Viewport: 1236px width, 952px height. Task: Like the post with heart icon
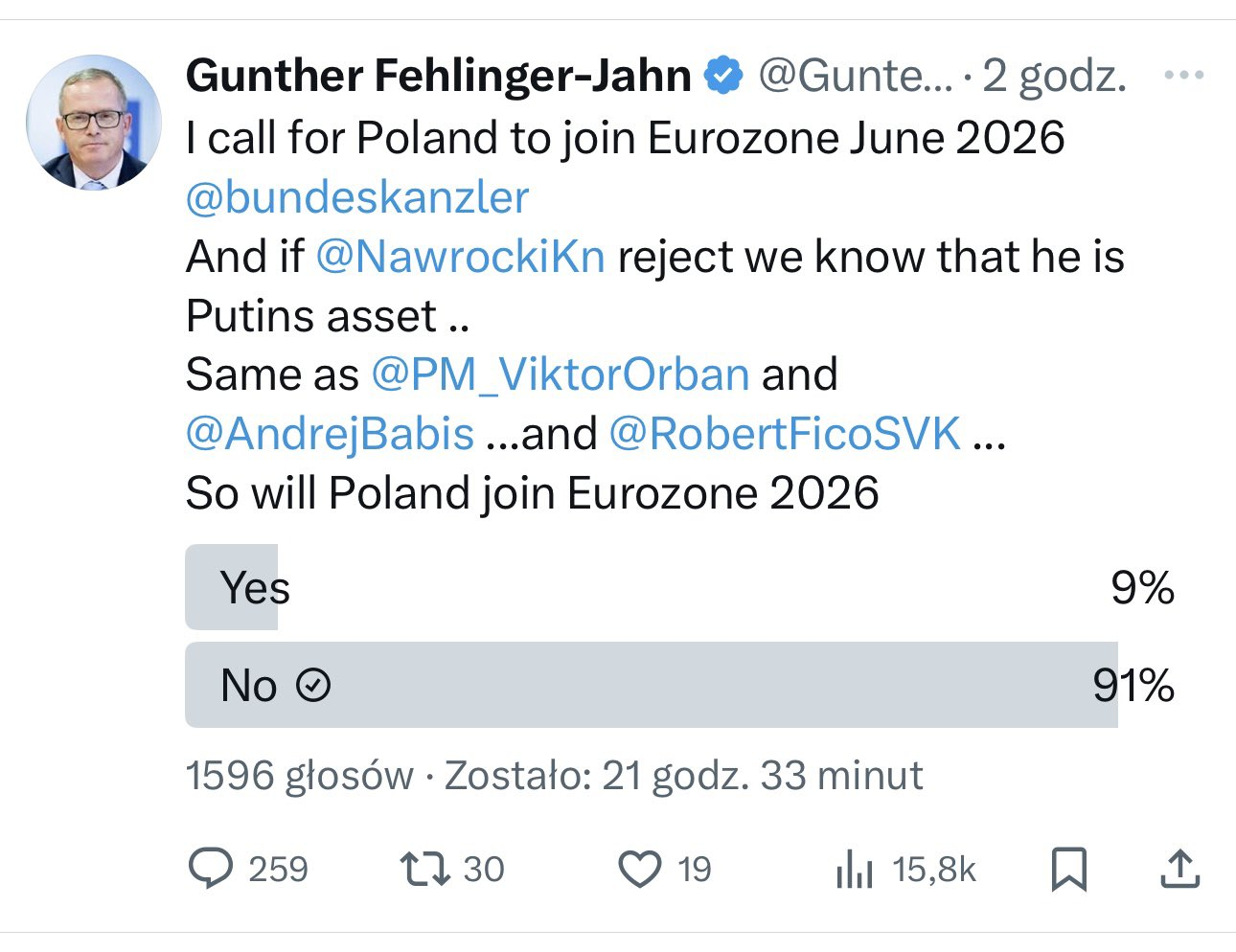click(639, 869)
